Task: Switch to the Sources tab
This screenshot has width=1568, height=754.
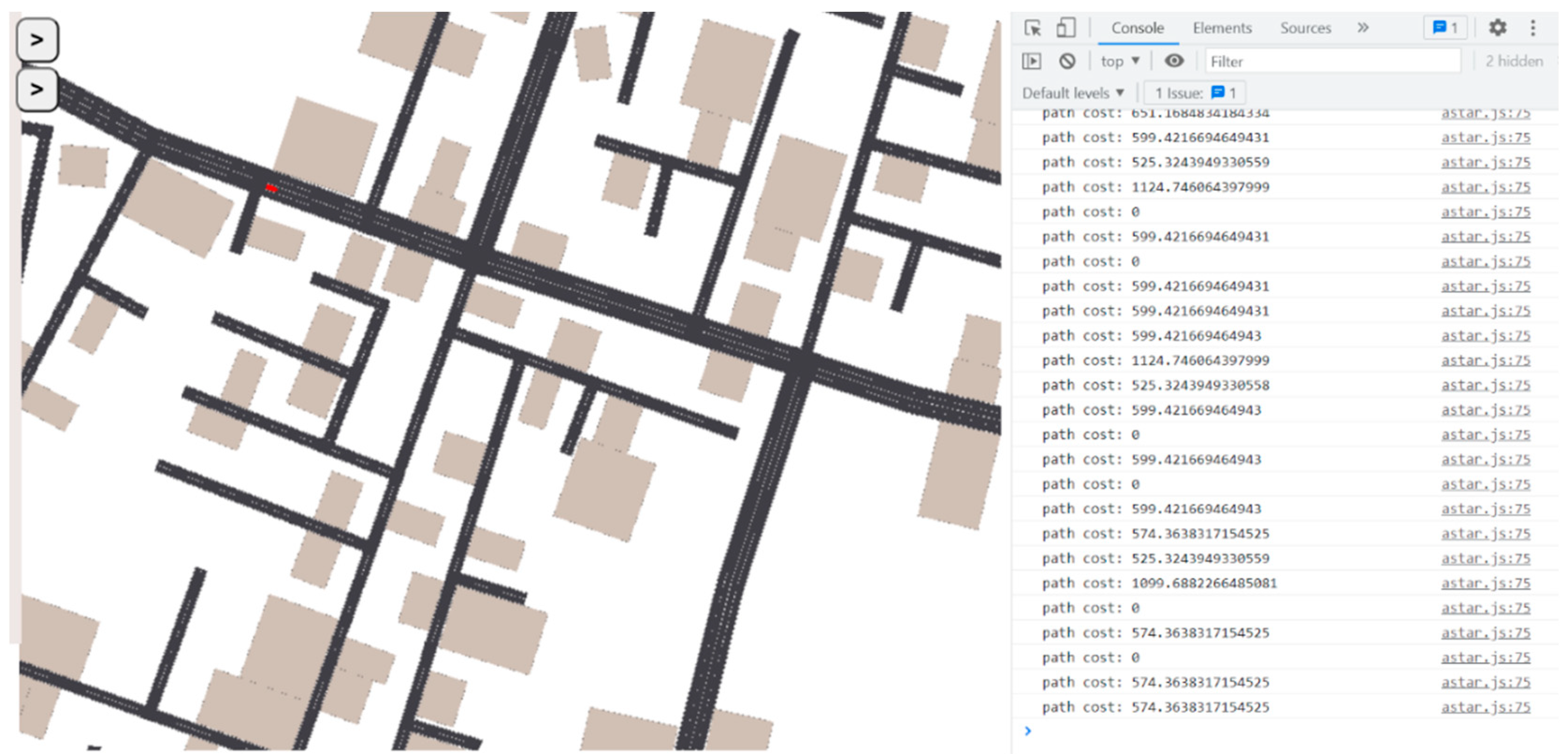Action: click(x=1305, y=28)
